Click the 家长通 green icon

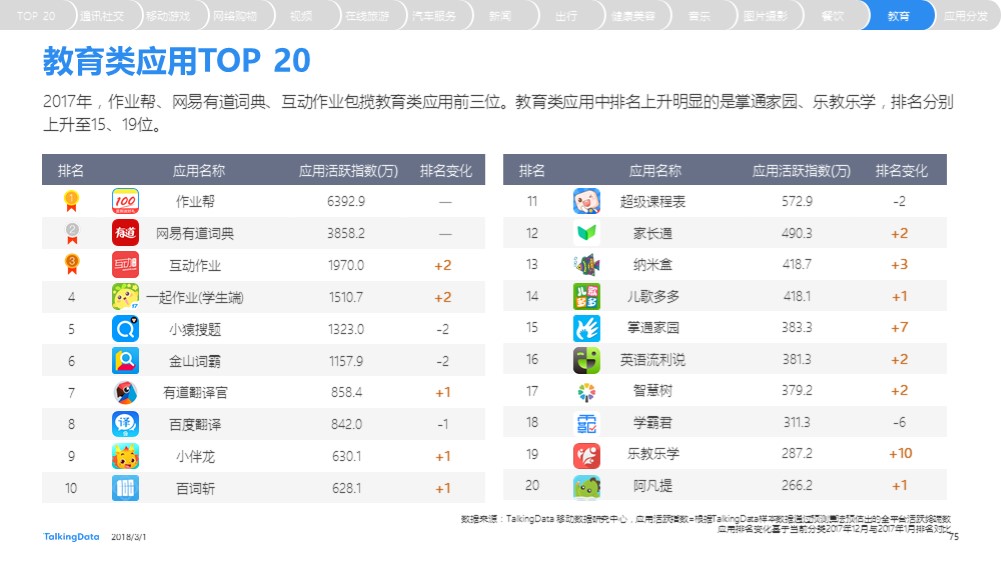586,233
